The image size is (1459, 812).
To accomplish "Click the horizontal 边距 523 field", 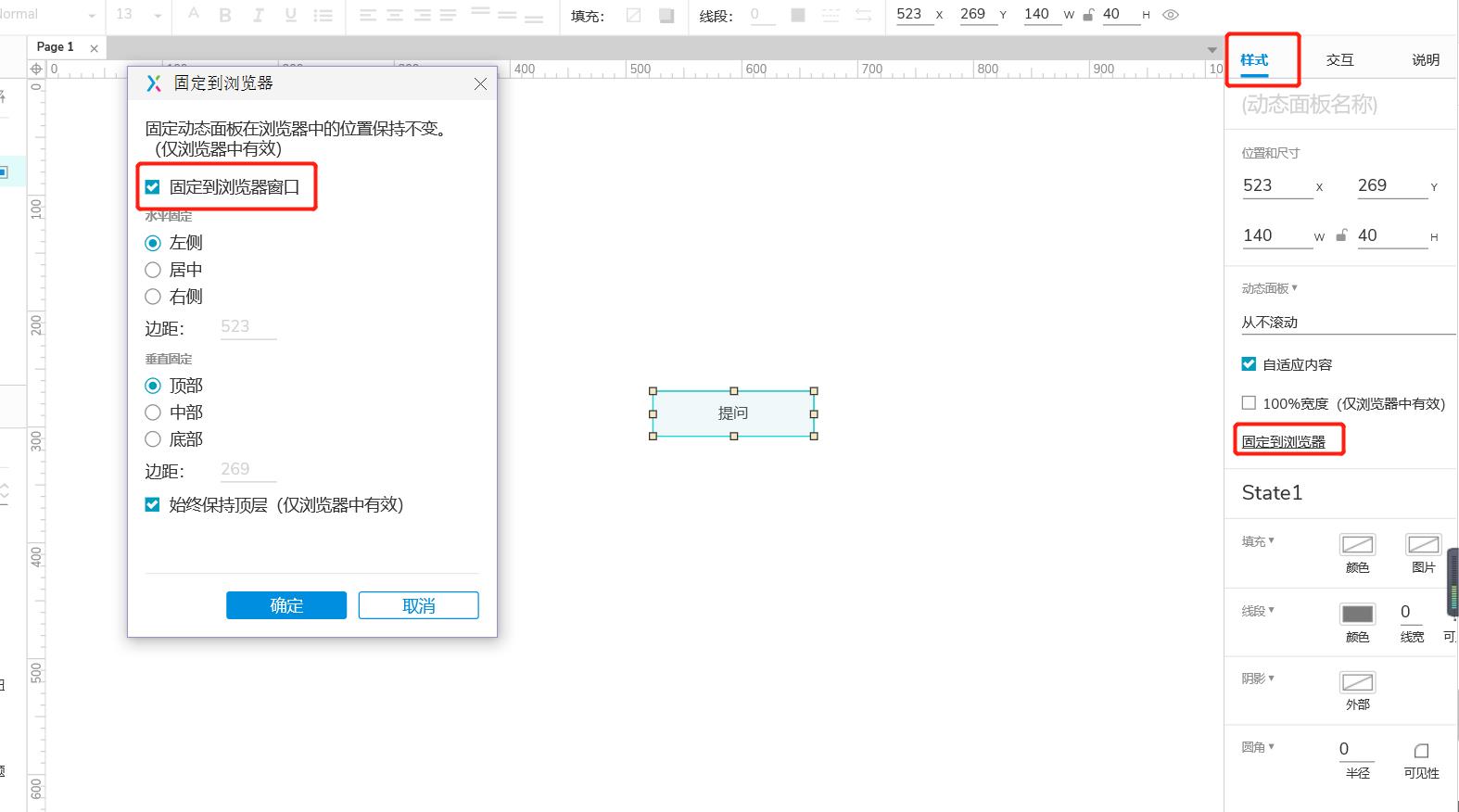I will (x=248, y=327).
